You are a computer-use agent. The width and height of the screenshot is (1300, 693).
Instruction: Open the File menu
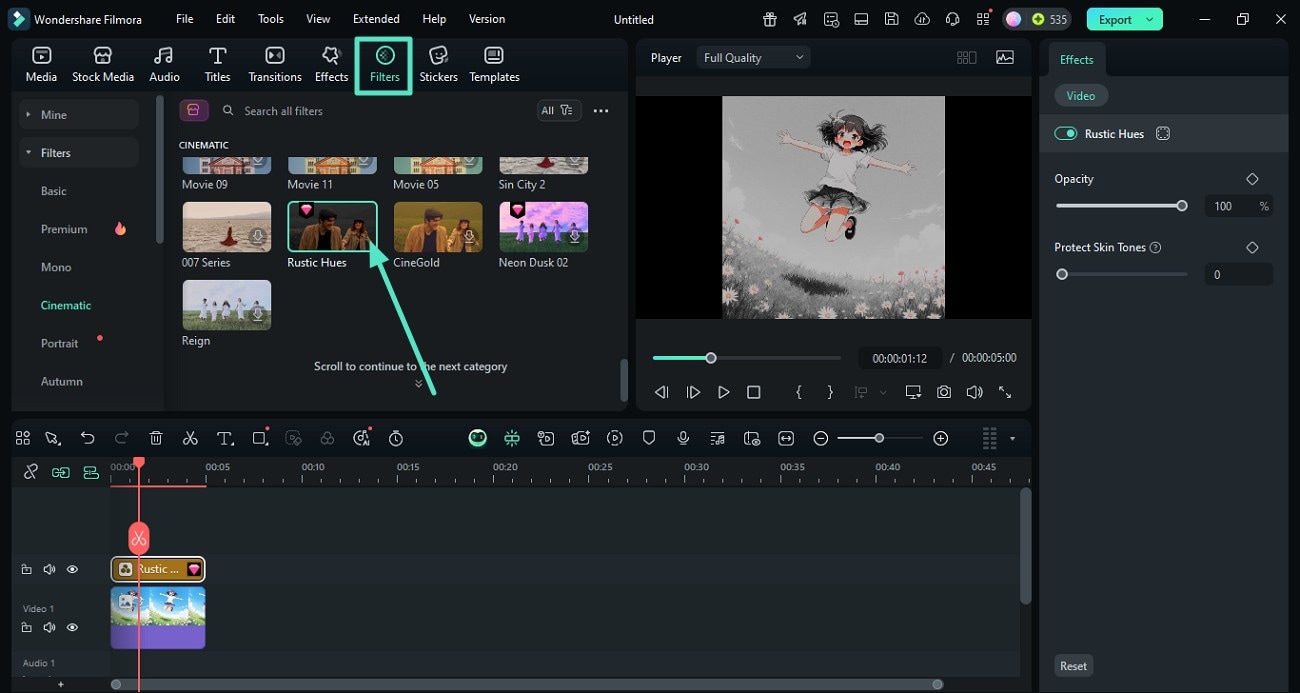[x=185, y=19]
